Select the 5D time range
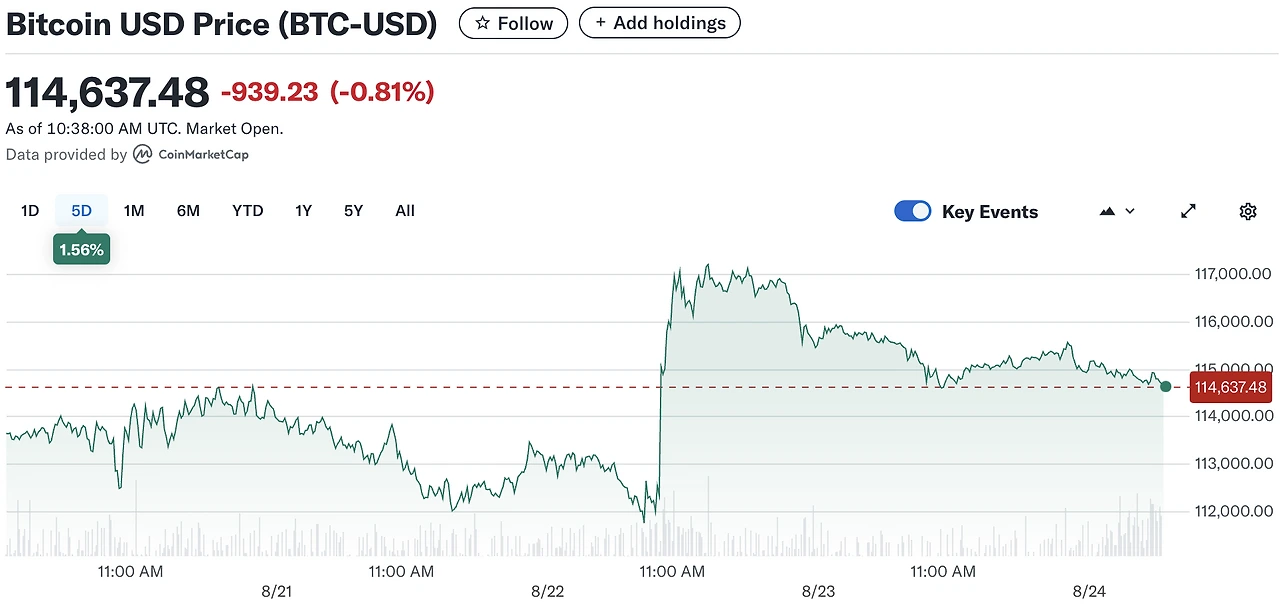Image resolution: width=1280 pixels, height=610 pixels. 81,210
